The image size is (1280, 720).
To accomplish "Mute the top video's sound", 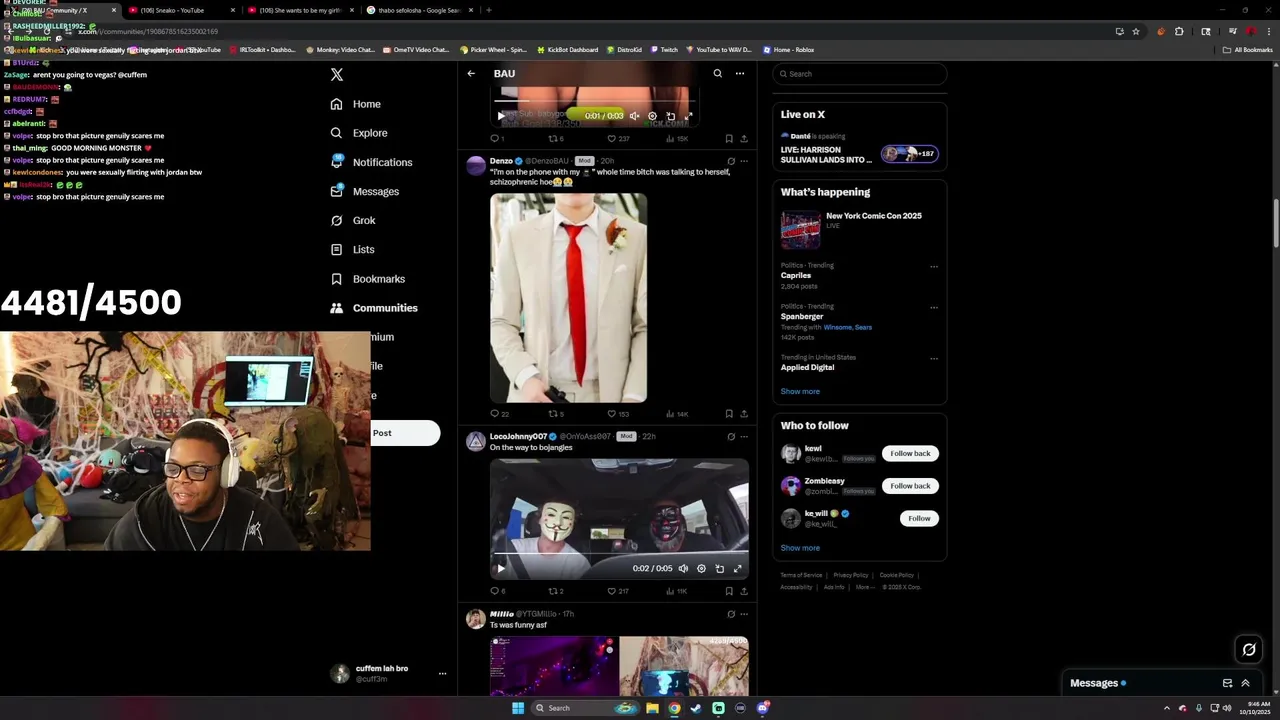I will click(x=634, y=116).
